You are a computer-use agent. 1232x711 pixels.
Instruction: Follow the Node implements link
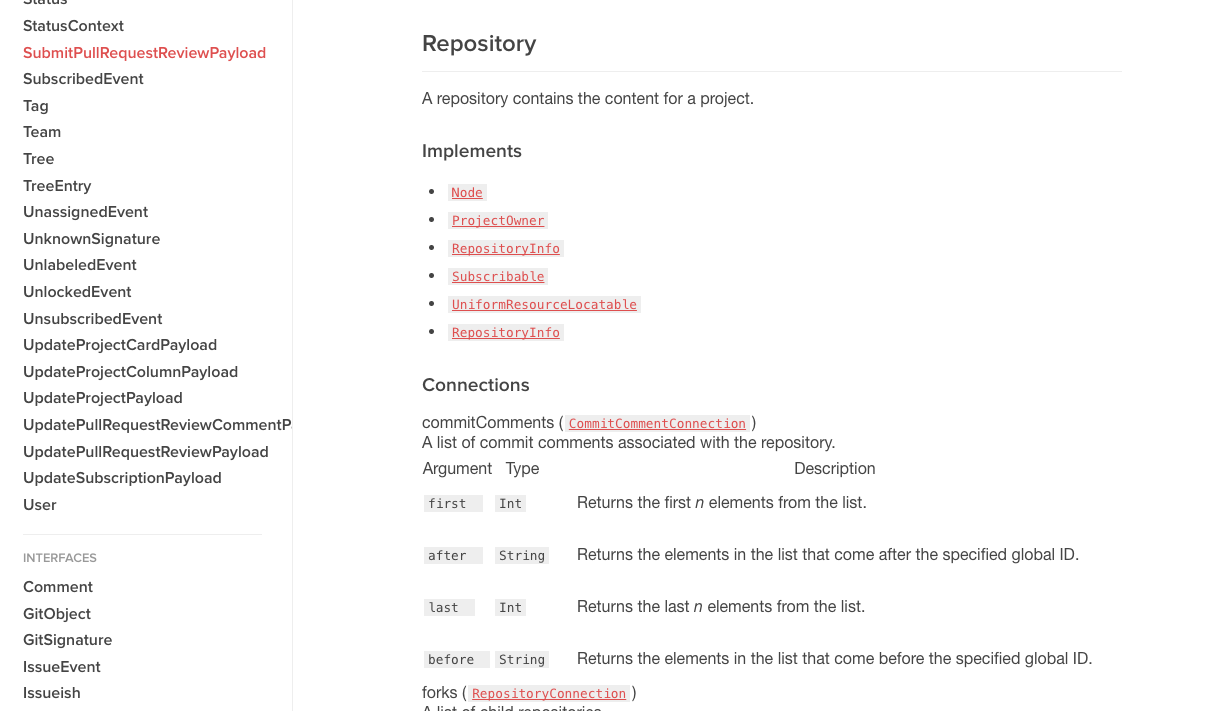pos(467,193)
